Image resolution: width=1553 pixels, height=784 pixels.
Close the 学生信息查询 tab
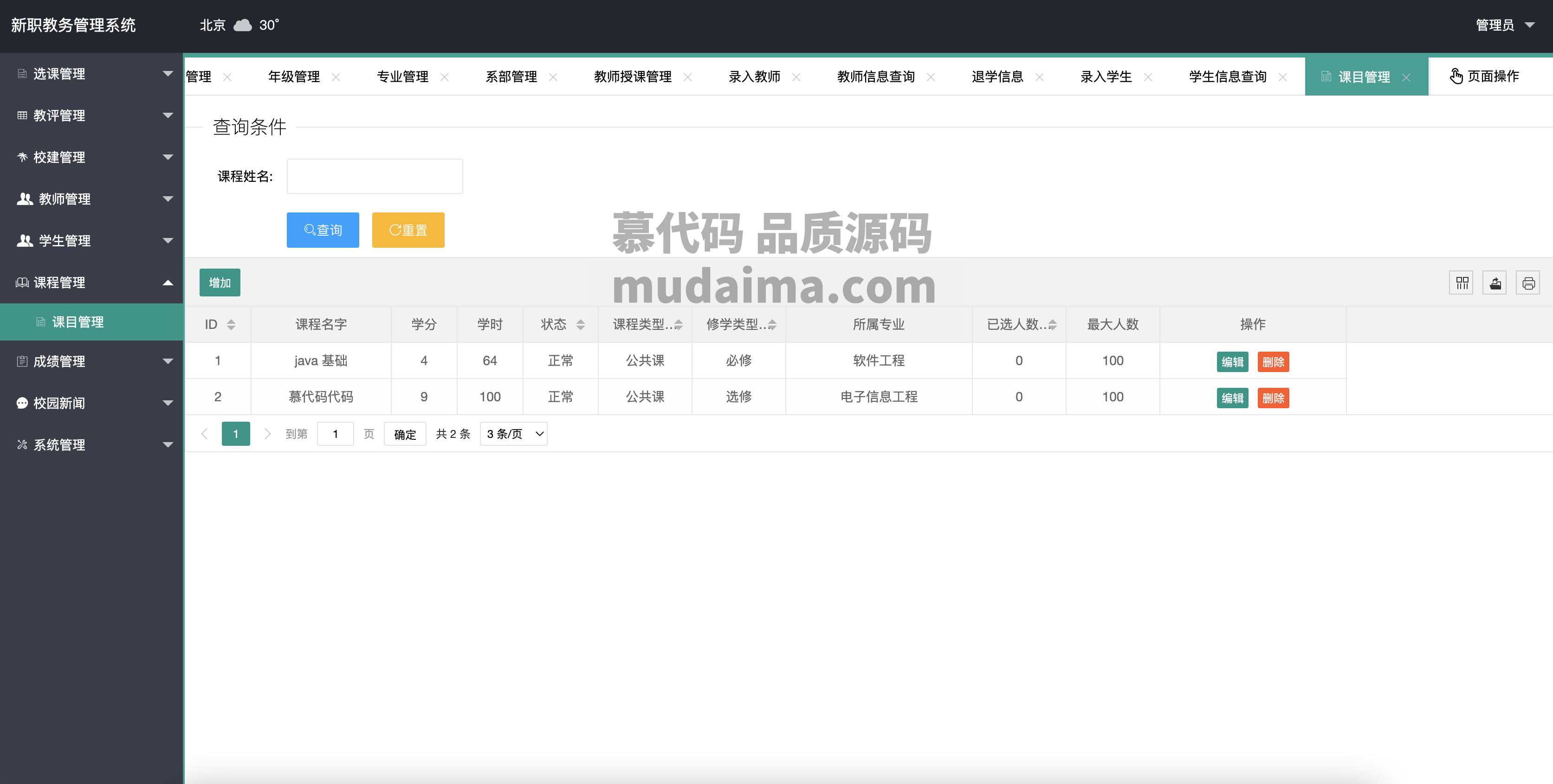pyautogui.click(x=1283, y=77)
